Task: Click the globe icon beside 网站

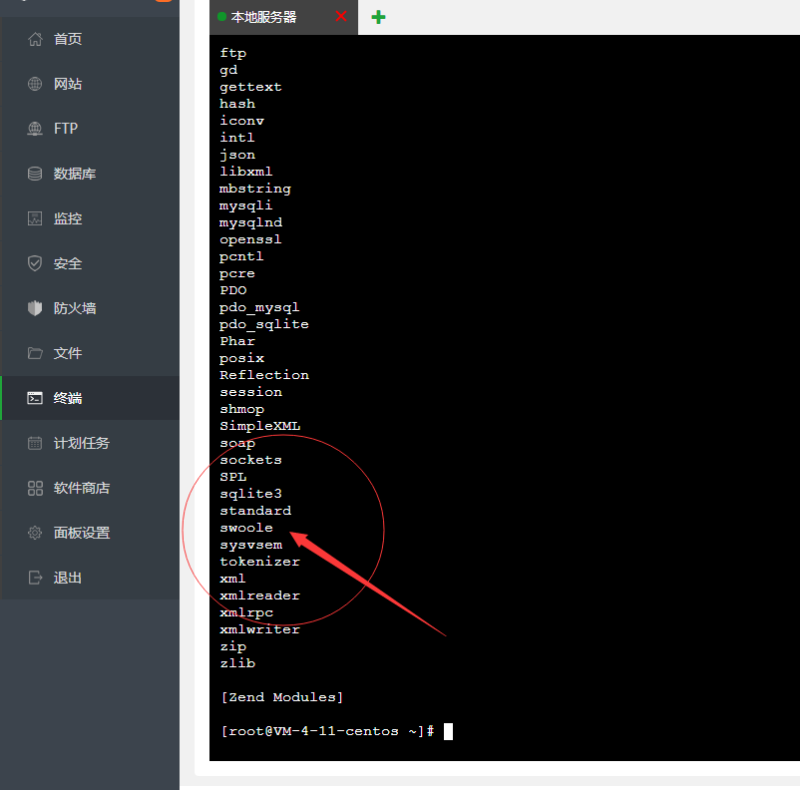Action: 35,84
